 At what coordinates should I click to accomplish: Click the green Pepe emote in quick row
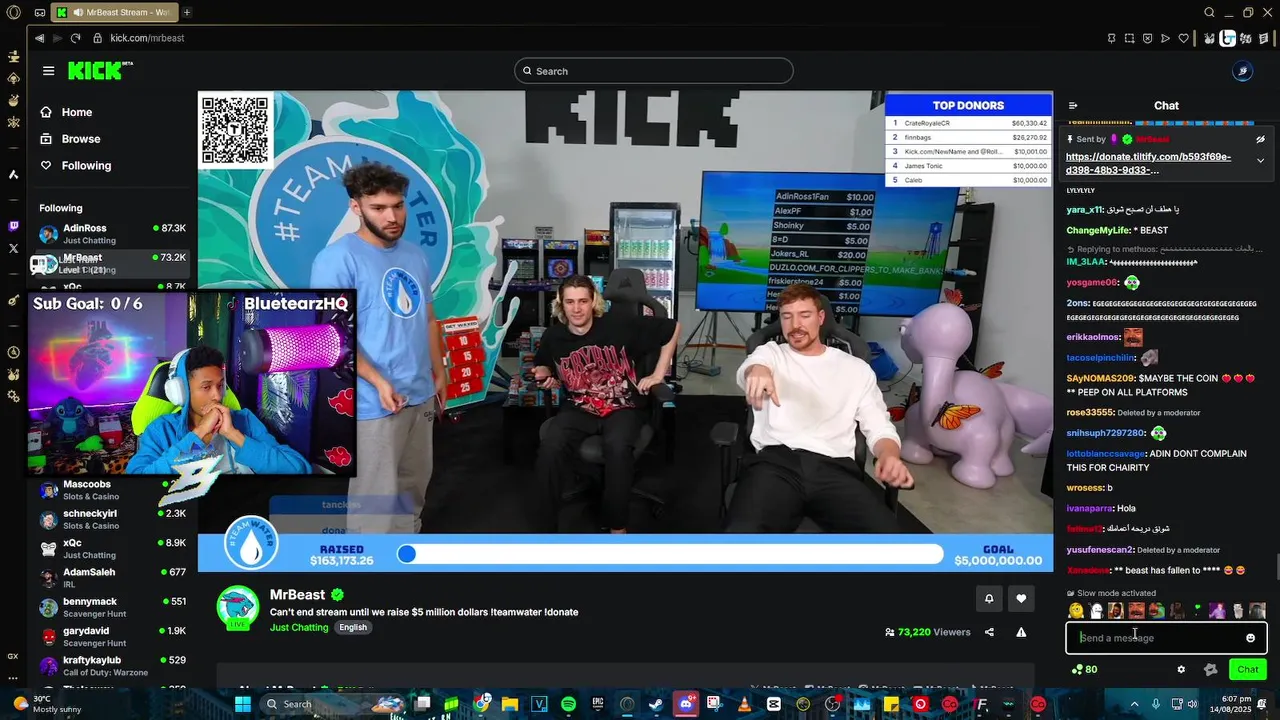1156,611
